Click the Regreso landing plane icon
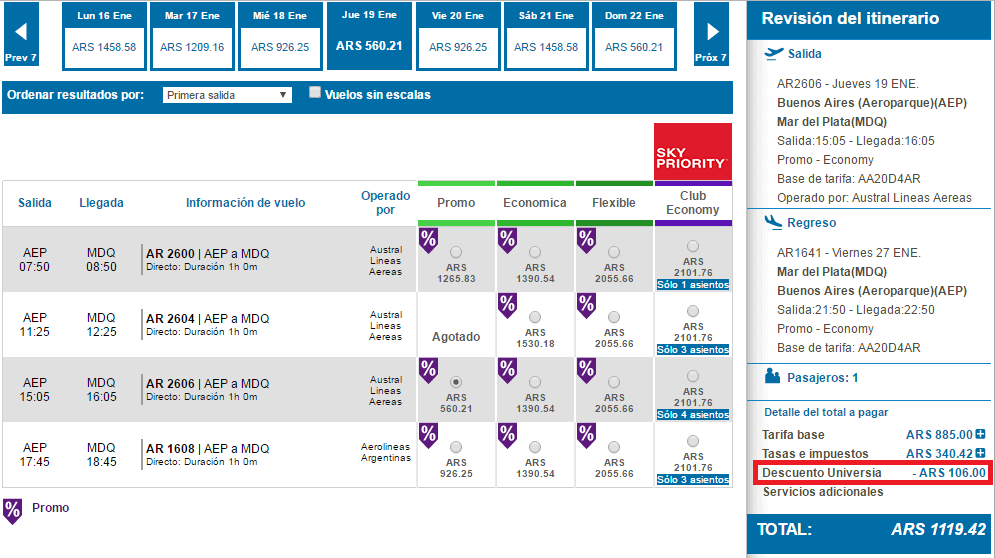The image size is (995, 558). click(x=773, y=222)
